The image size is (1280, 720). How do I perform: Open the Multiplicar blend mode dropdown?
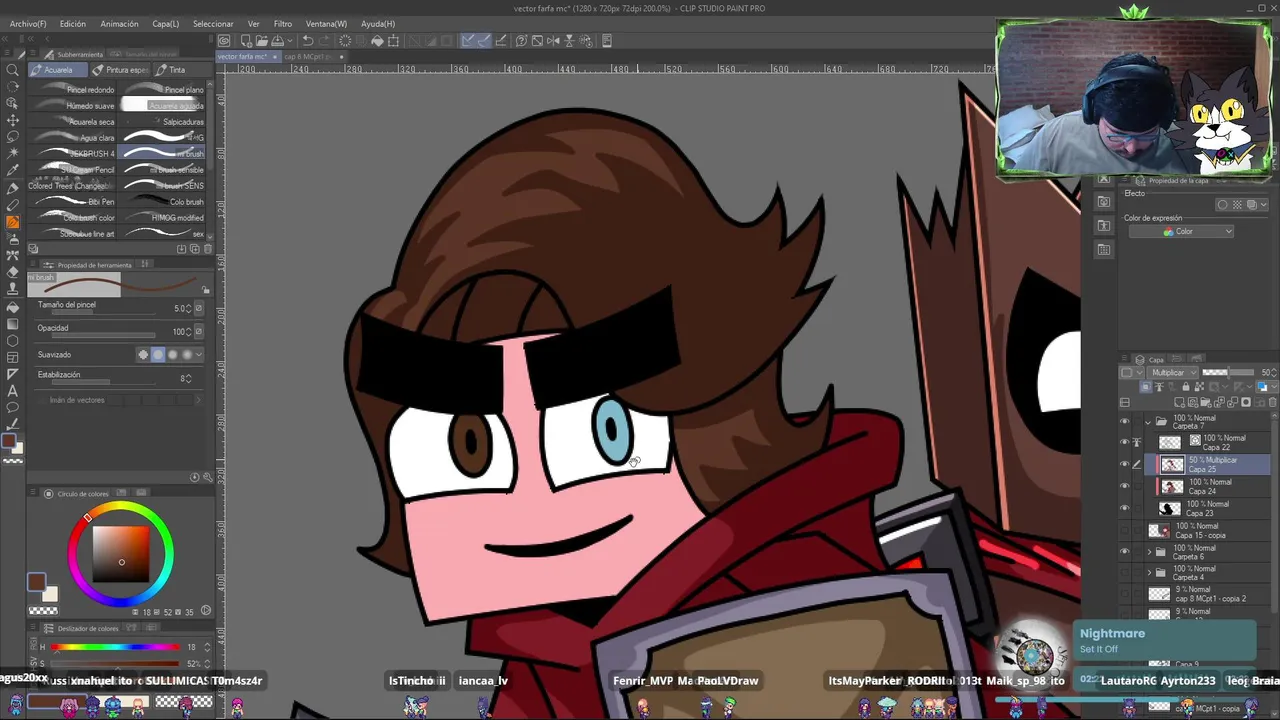(1172, 373)
